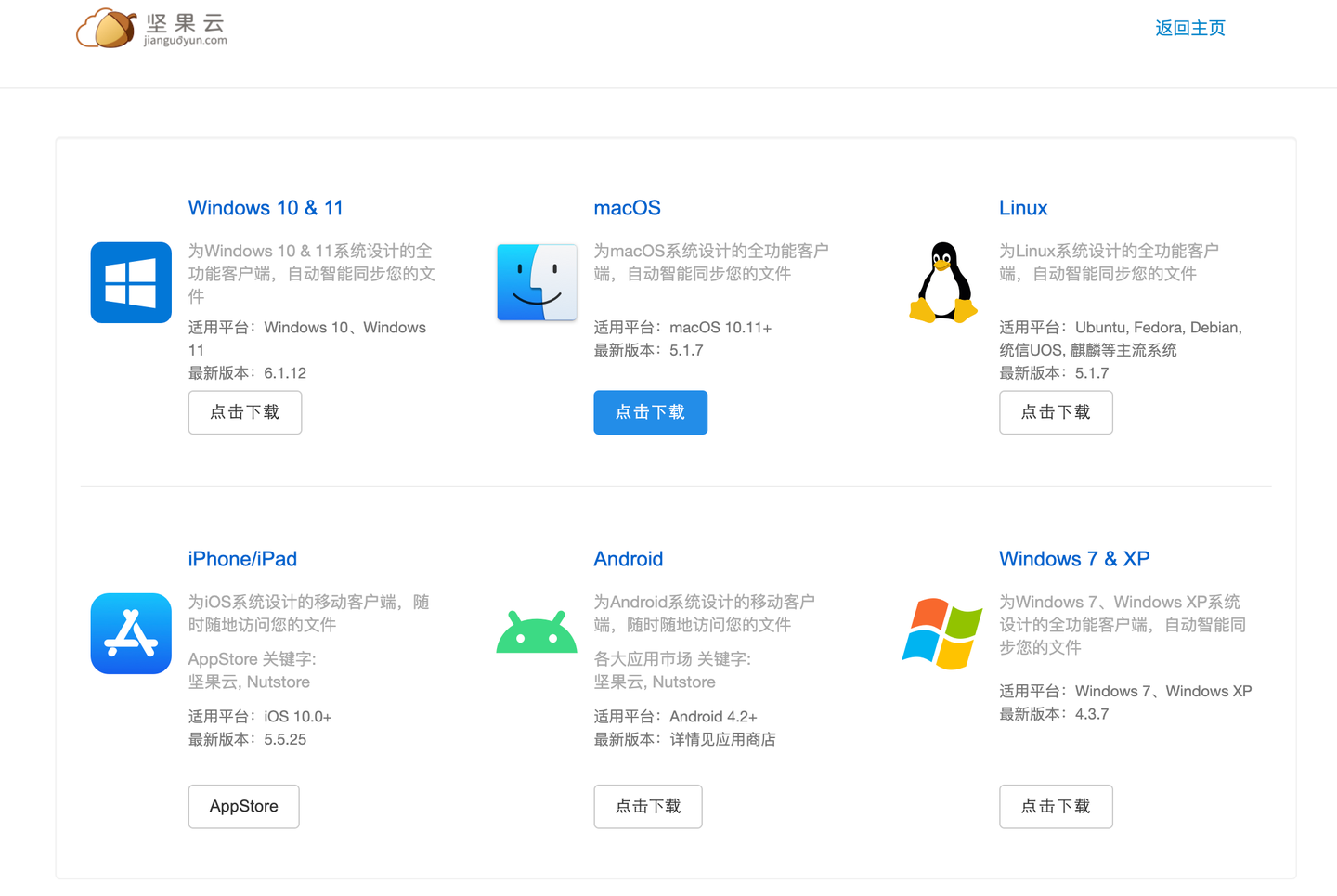The image size is (1337, 896).
Task: Click the 各大应用市场 关键字 text
Action: click(672, 670)
